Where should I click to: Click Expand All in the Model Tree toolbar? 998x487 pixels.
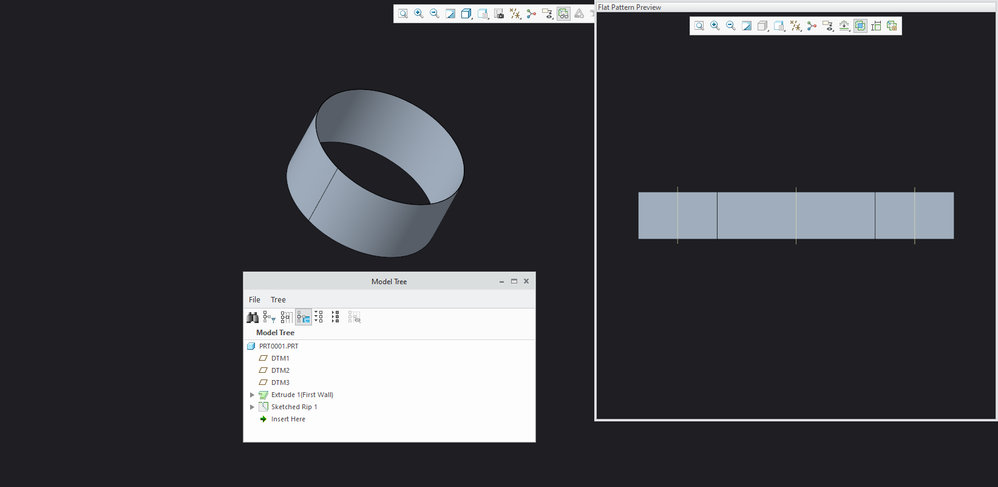[x=319, y=317]
